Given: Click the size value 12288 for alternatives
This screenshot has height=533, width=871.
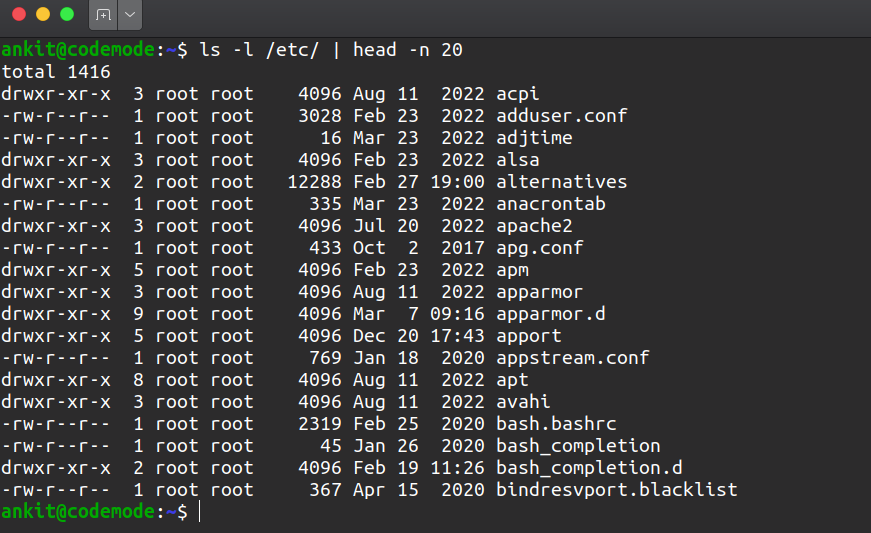Looking at the screenshot, I should tap(314, 182).
